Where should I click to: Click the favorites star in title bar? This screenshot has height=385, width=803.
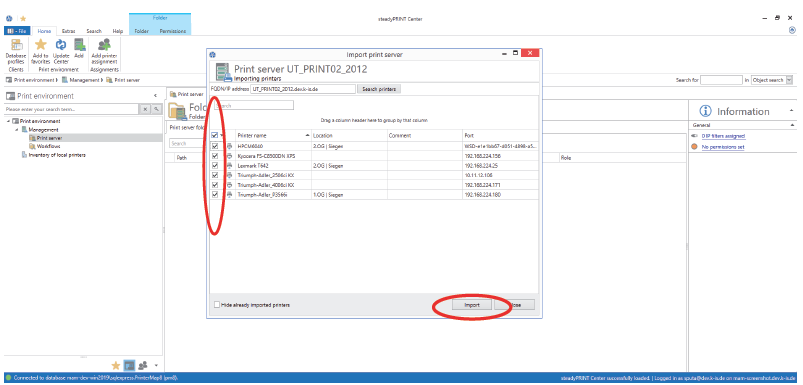(23, 18)
